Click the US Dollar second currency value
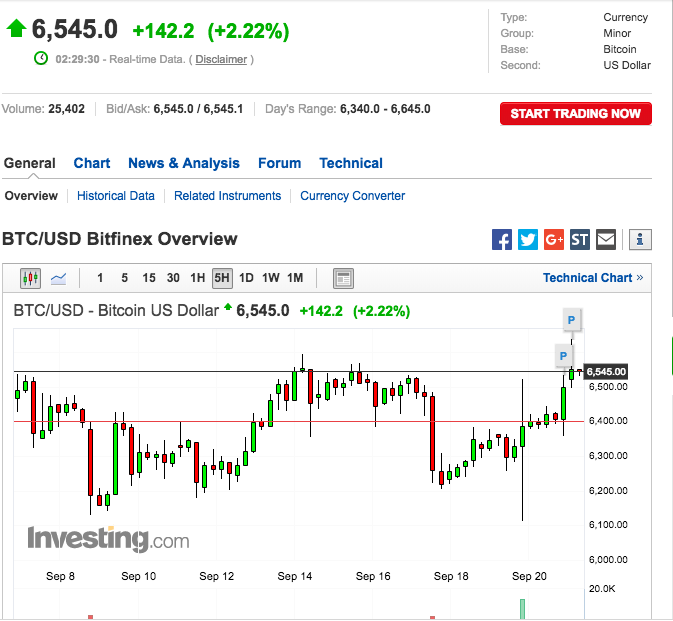Viewport: 673px width, 621px height. coord(627,66)
